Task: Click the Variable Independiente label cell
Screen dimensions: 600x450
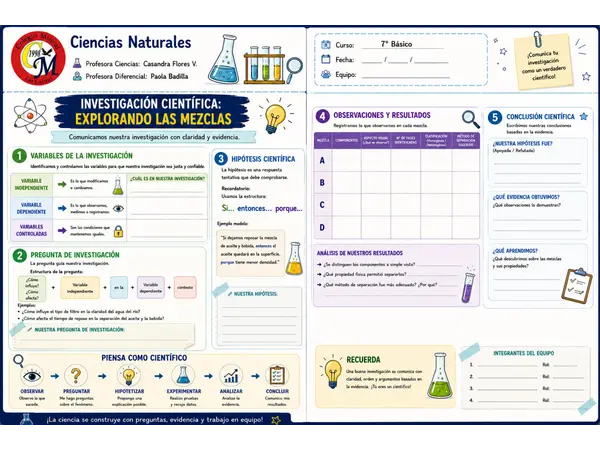Action: [31, 184]
